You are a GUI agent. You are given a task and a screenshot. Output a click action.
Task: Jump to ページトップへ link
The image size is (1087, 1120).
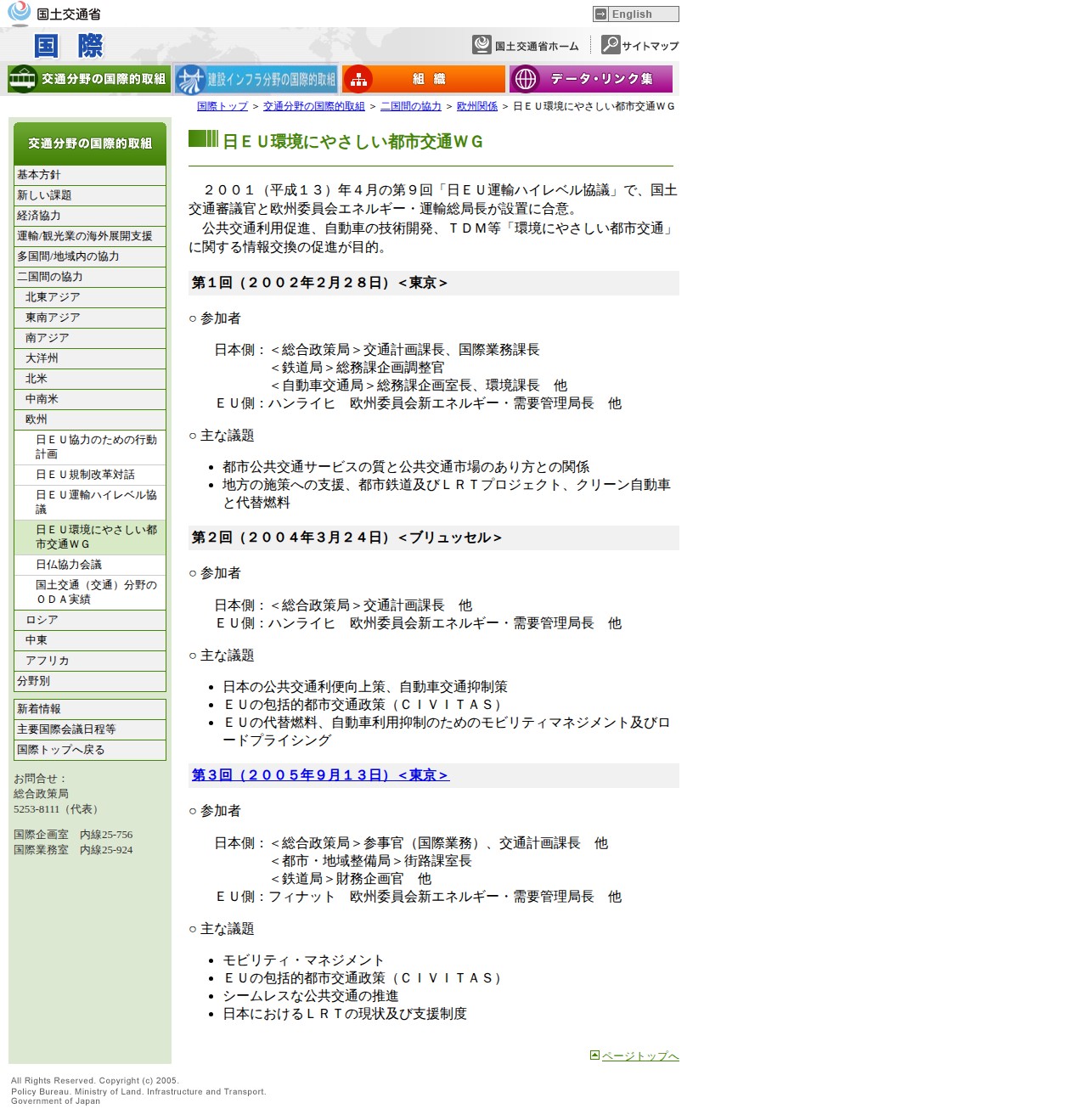coord(640,1056)
